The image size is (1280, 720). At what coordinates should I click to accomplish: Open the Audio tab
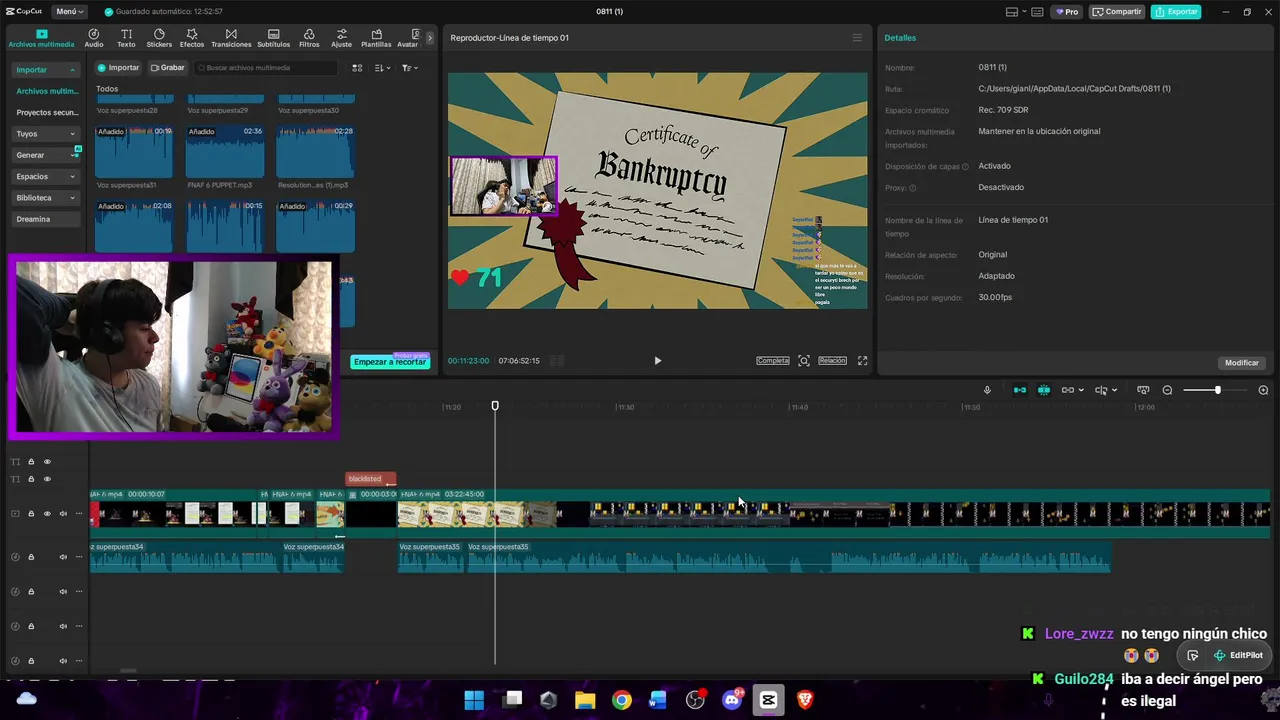[x=94, y=38]
